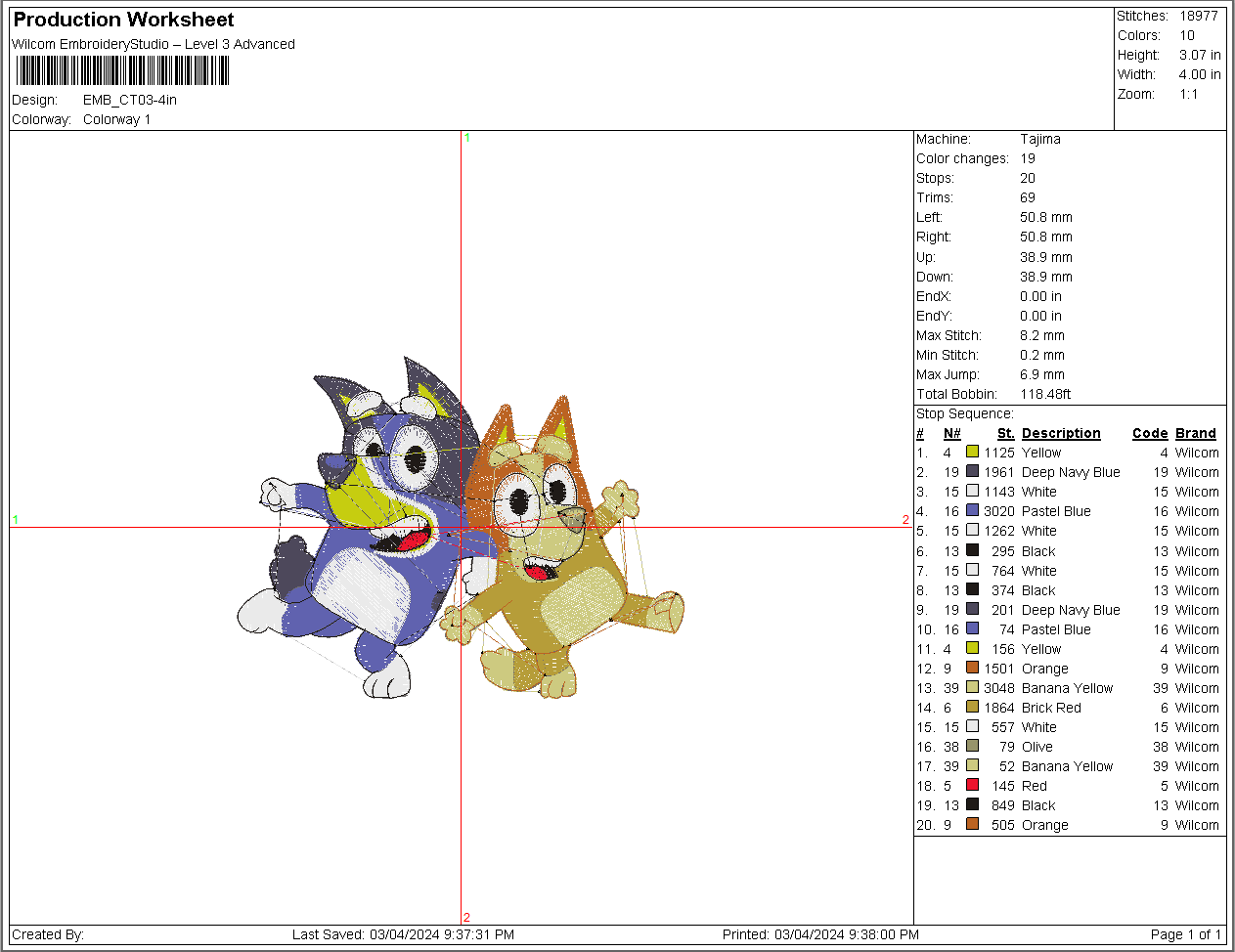Click the Production Worksheet title

point(123,20)
